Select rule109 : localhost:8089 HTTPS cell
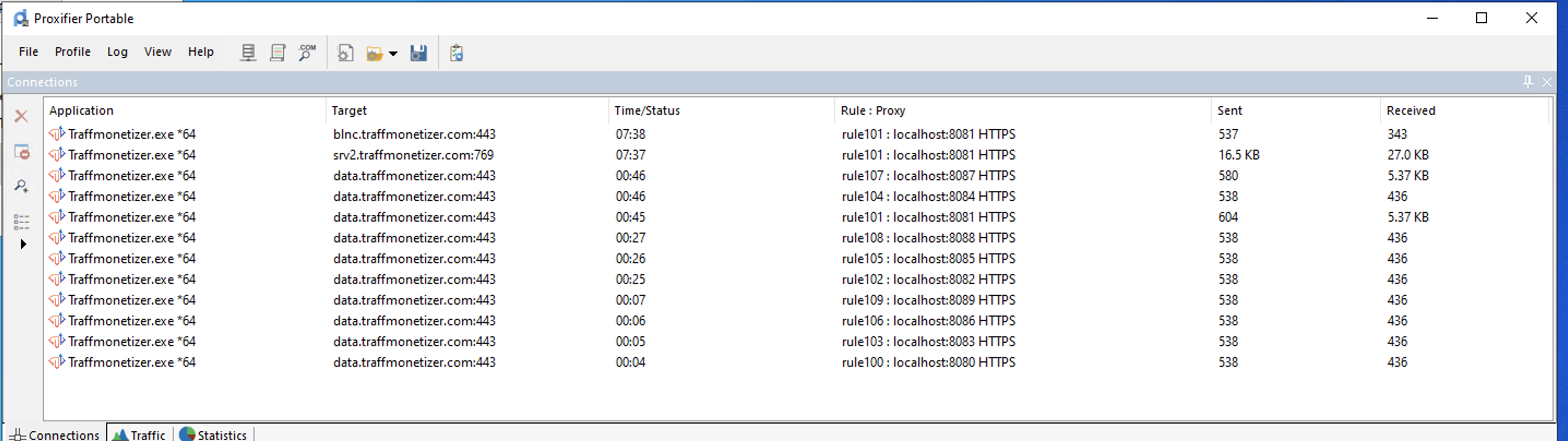1568x441 pixels. point(929,300)
